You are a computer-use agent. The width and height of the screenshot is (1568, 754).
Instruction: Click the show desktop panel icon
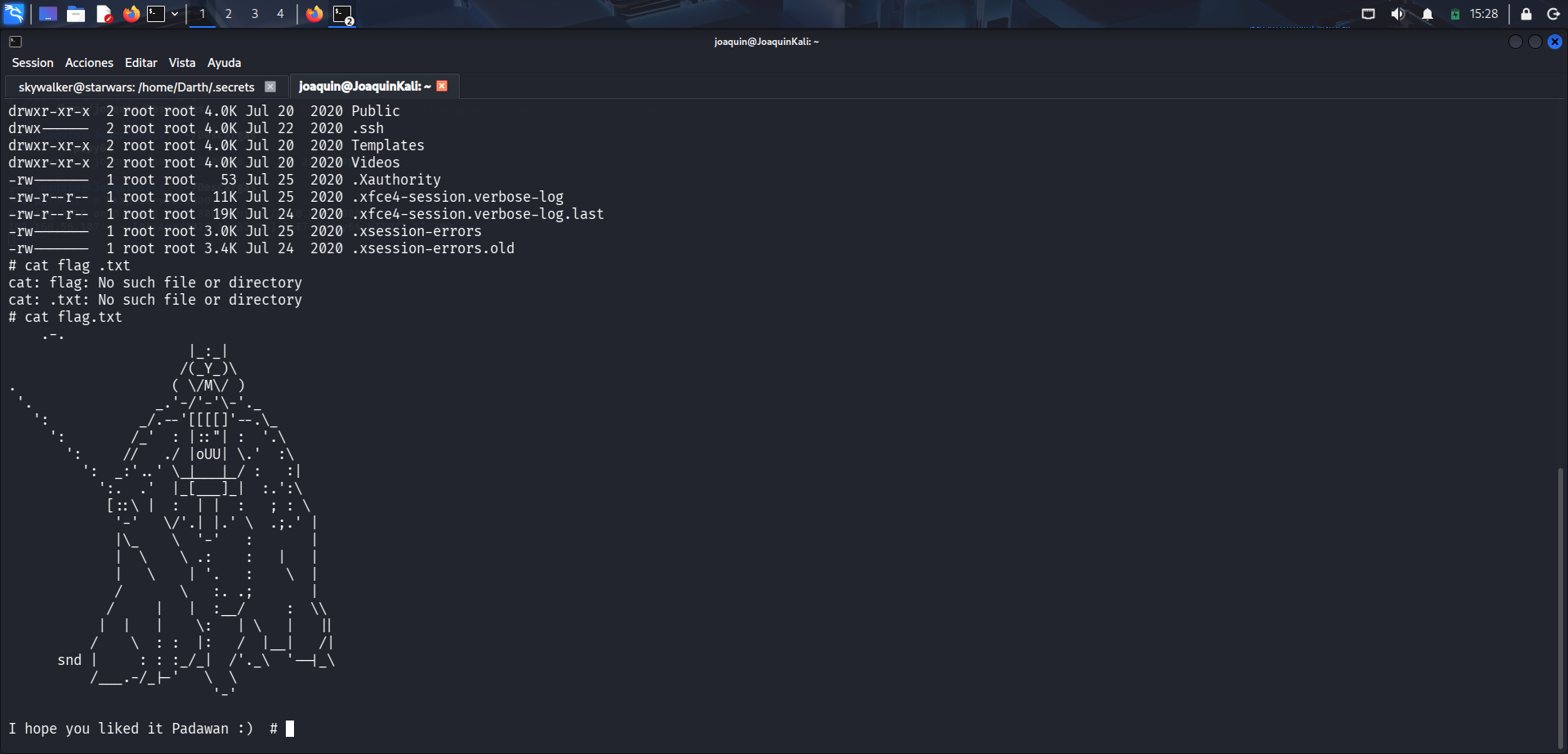(x=48, y=14)
